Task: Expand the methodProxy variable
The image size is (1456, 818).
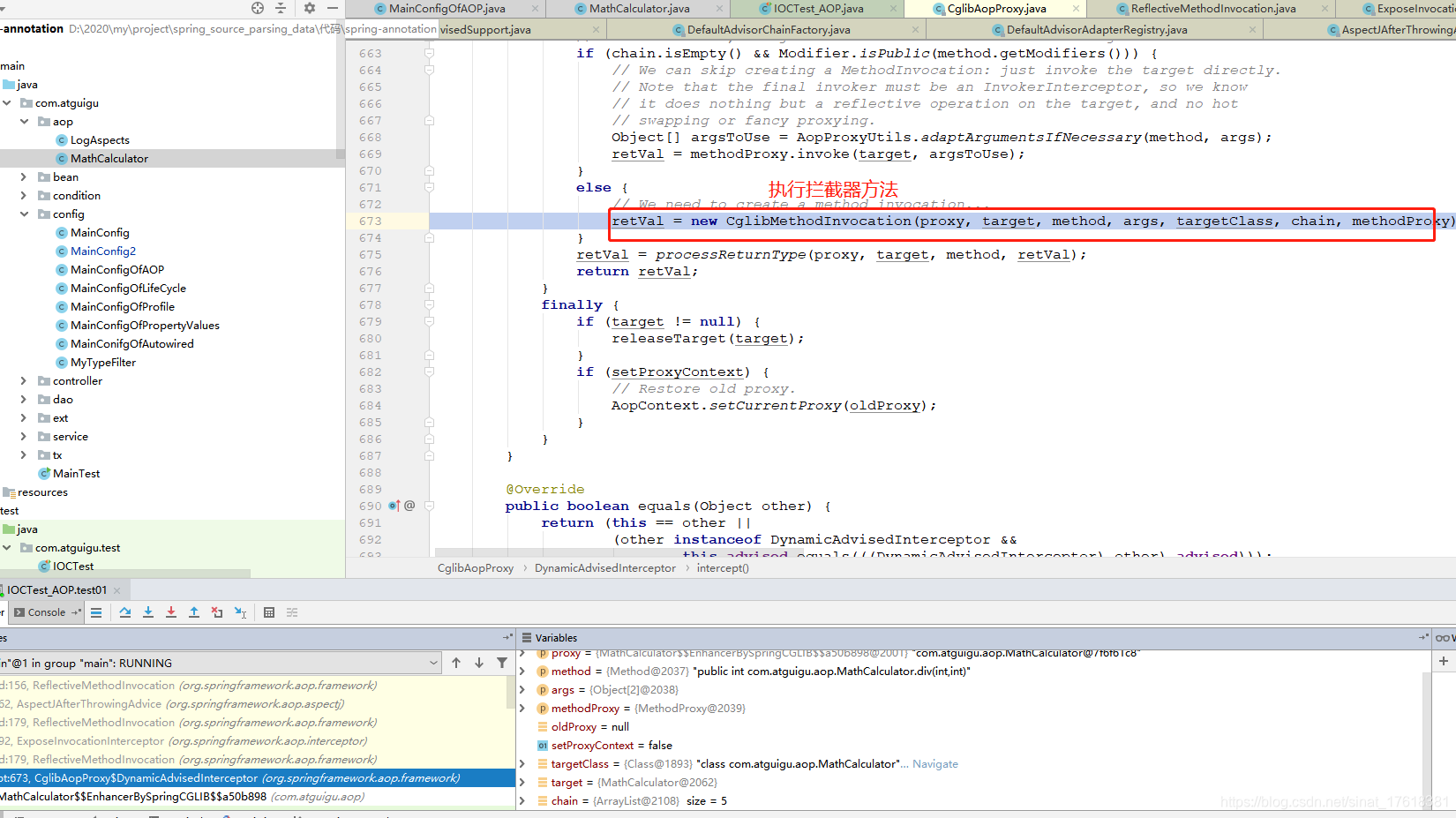Action: [x=522, y=709]
